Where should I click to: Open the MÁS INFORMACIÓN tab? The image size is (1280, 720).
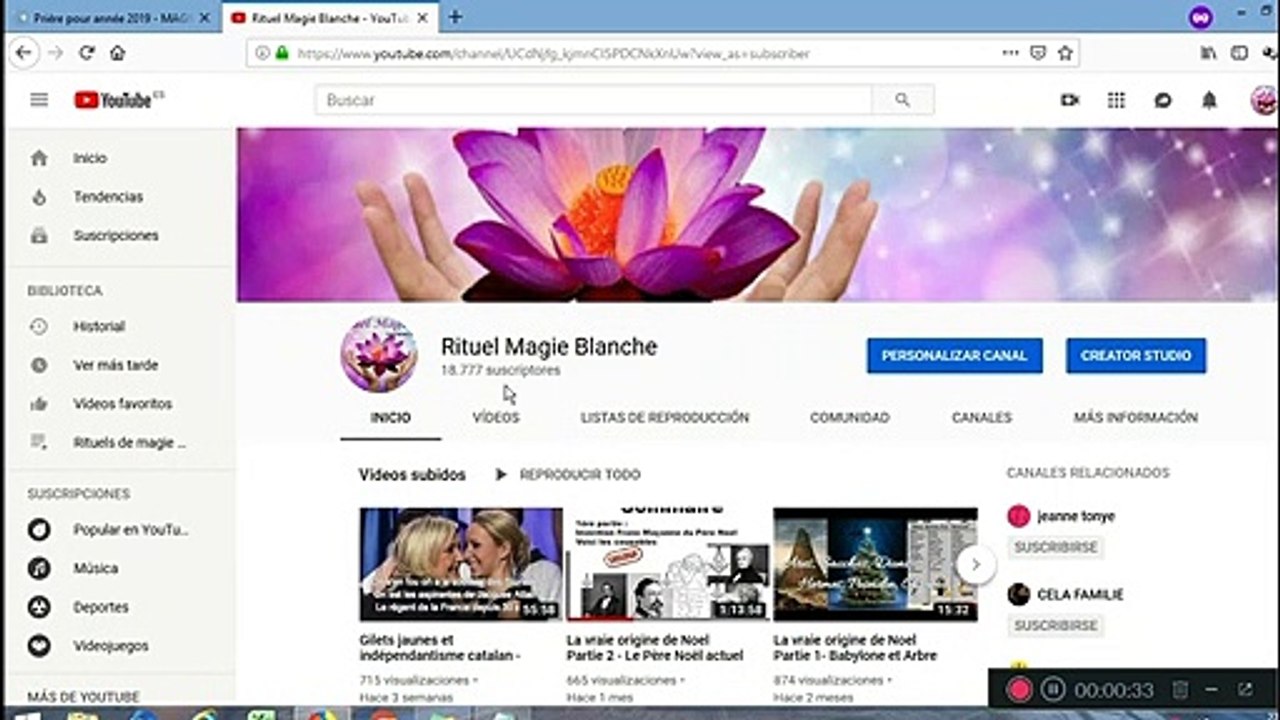1136,418
